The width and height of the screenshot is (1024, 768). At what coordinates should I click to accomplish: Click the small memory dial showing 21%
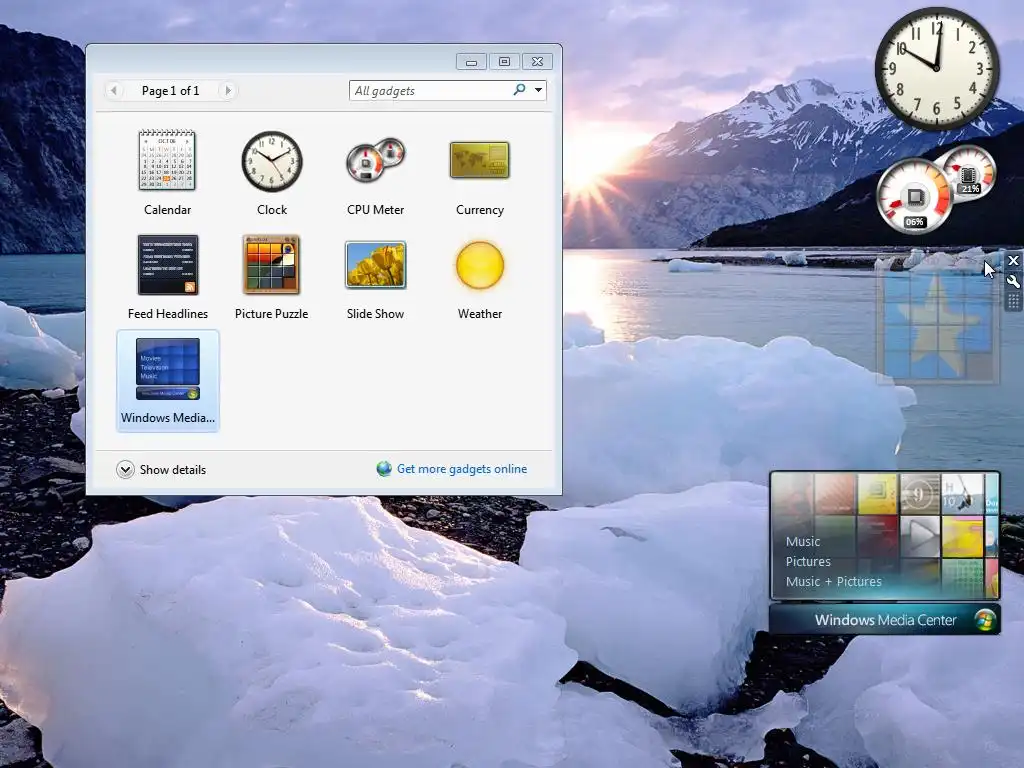click(969, 173)
